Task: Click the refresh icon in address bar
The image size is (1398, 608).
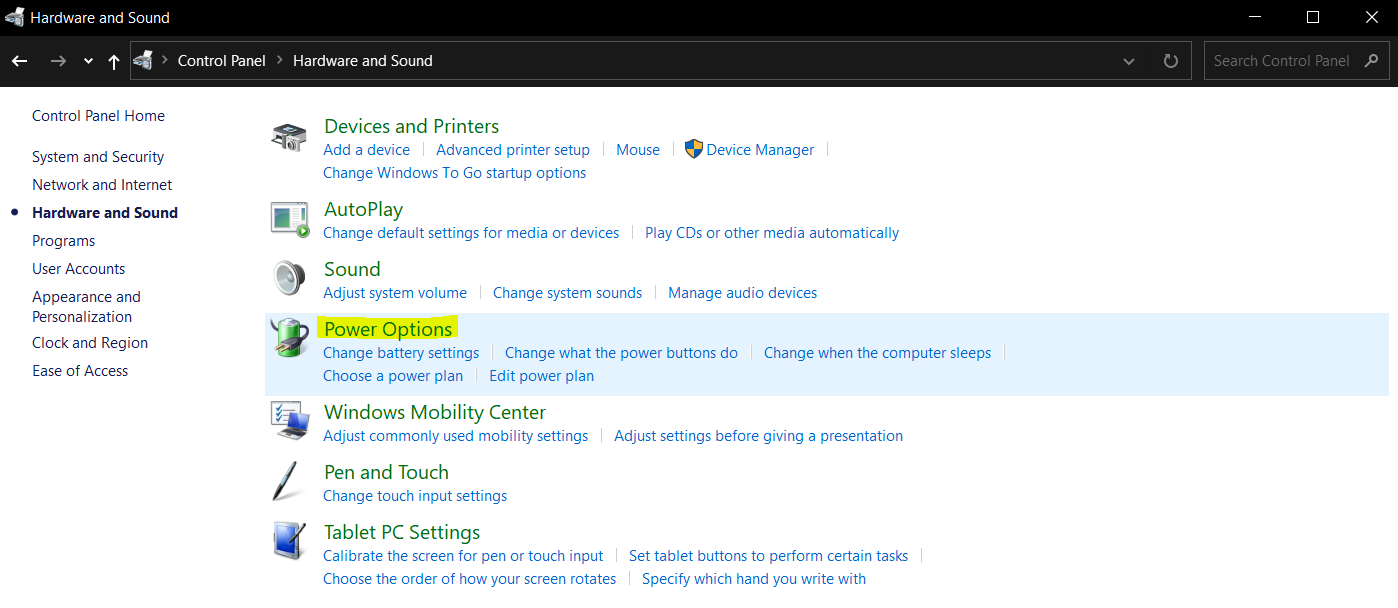Action: (1171, 61)
